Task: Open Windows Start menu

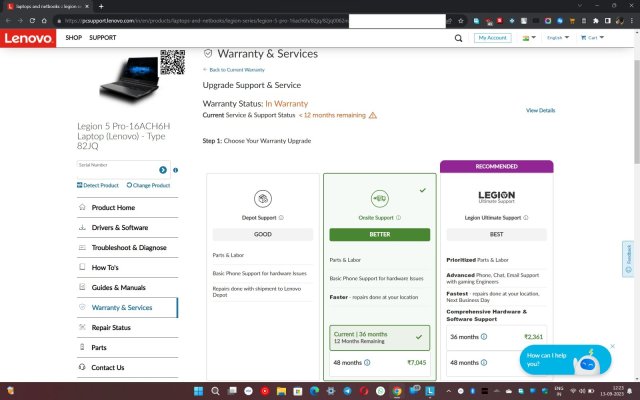Action: [x=198, y=391]
